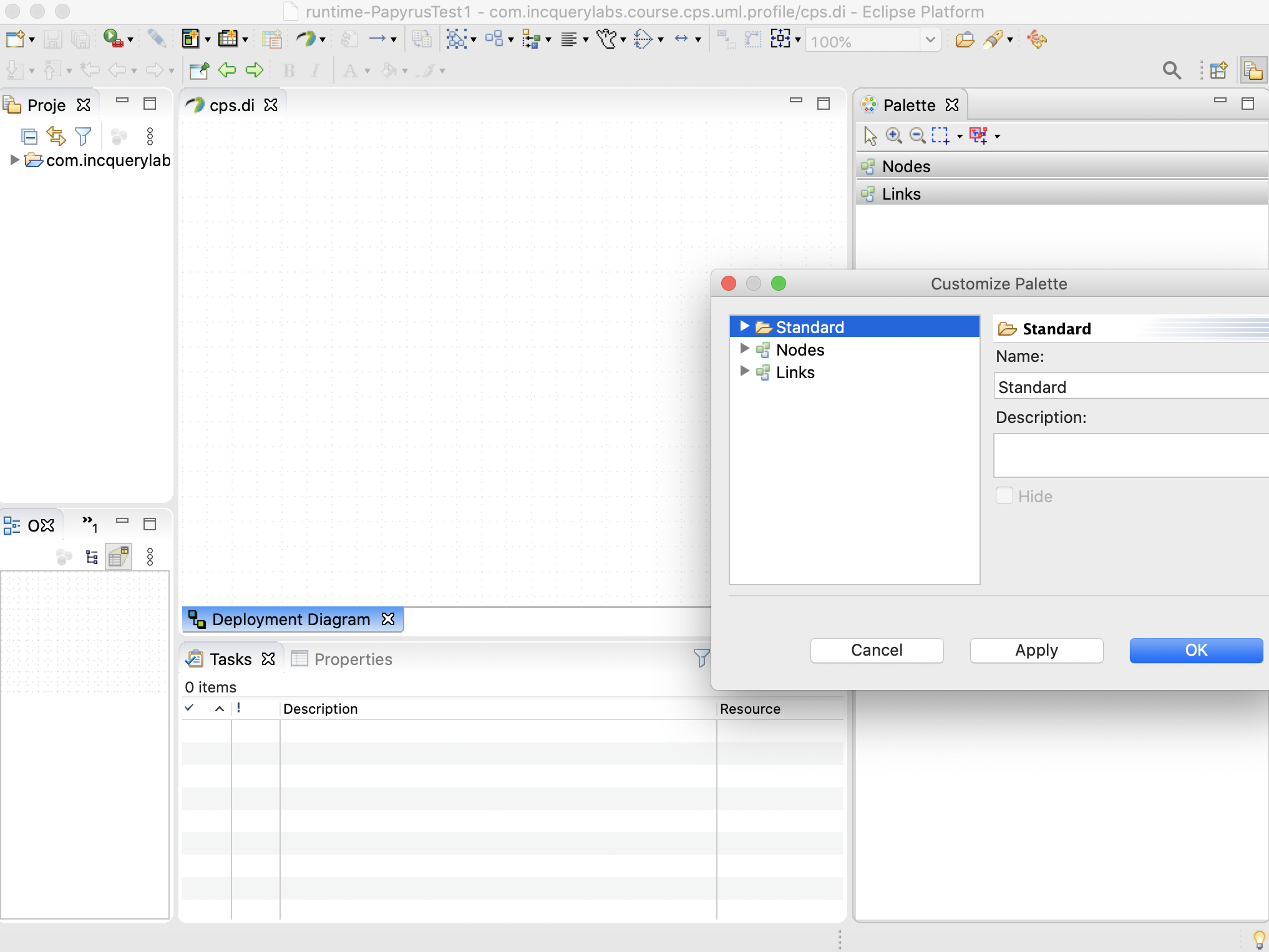Click the Name input field for Standard
This screenshot has width=1269, height=952.
coord(1130,386)
